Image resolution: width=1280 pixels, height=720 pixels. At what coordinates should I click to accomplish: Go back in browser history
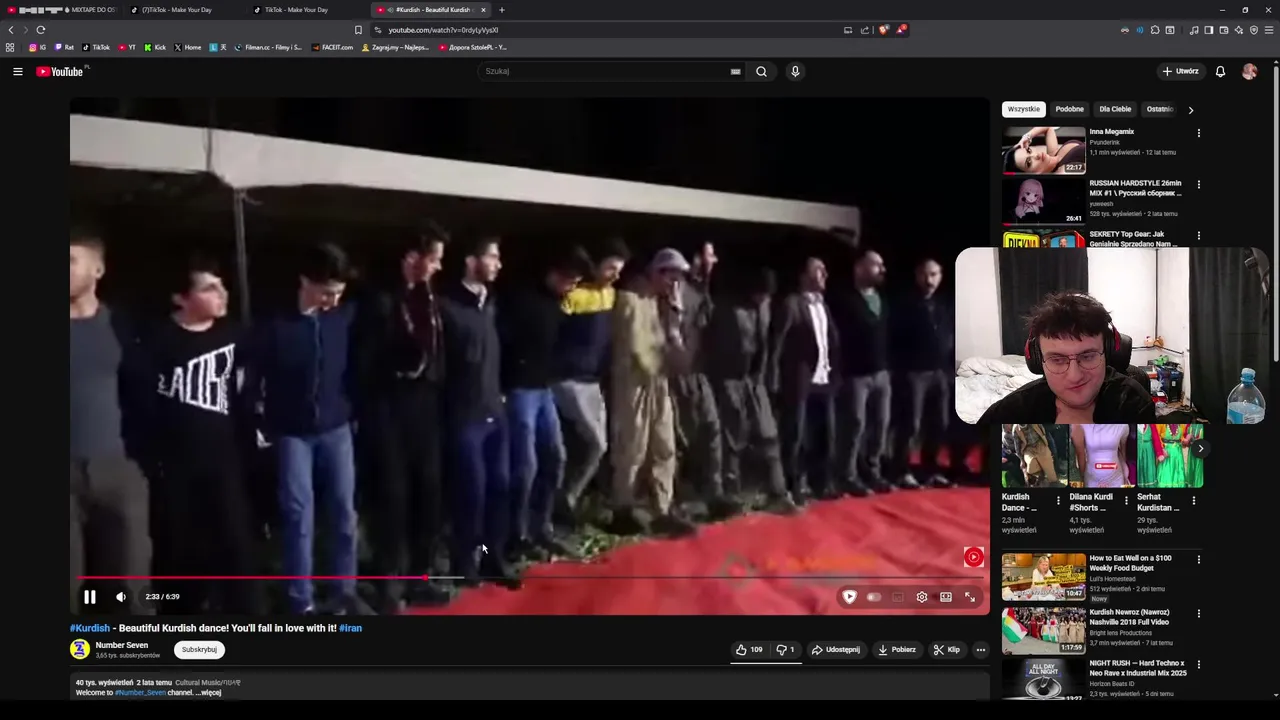click(x=11, y=30)
